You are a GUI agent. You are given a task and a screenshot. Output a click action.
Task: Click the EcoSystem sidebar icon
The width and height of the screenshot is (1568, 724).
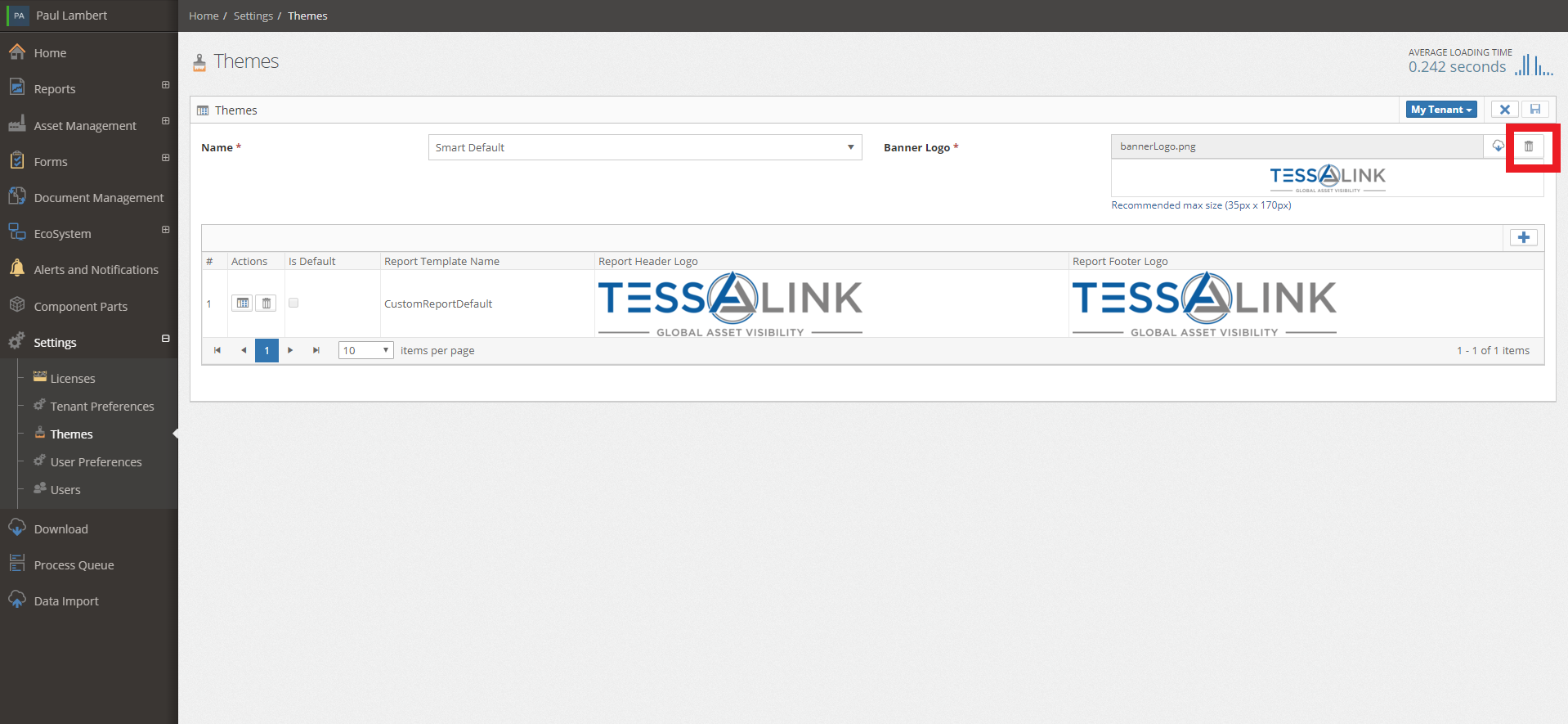point(17,232)
